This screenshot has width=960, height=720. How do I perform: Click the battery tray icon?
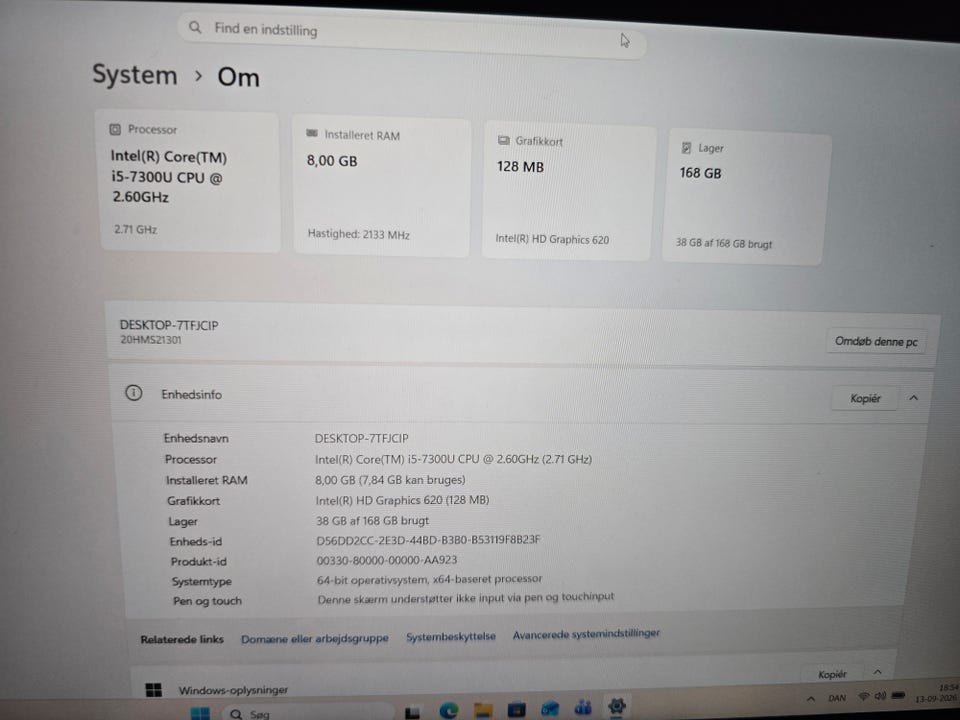[898, 695]
